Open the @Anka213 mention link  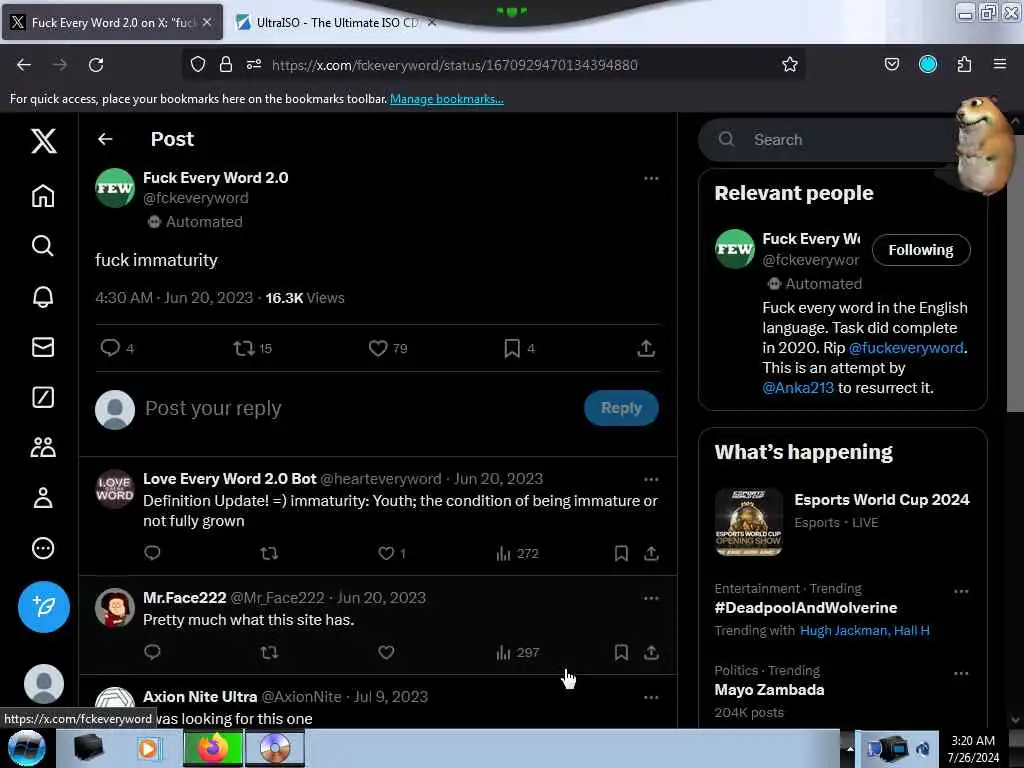[x=798, y=387]
